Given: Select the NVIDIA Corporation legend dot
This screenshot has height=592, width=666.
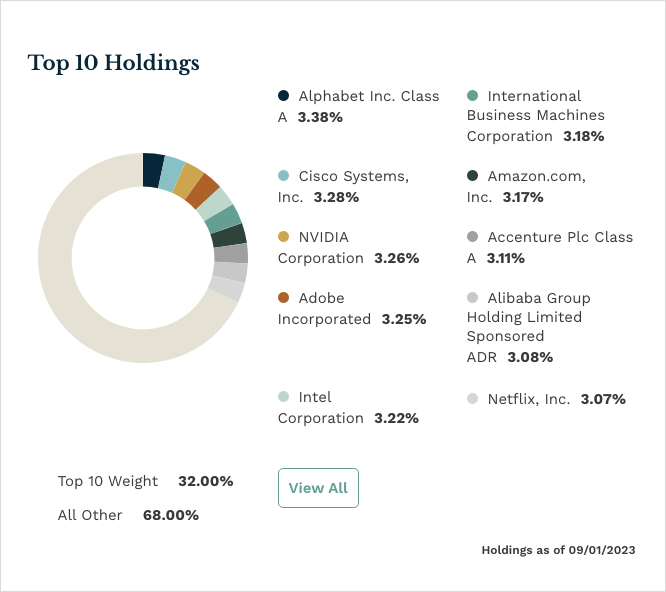Looking at the screenshot, I should (x=283, y=237).
